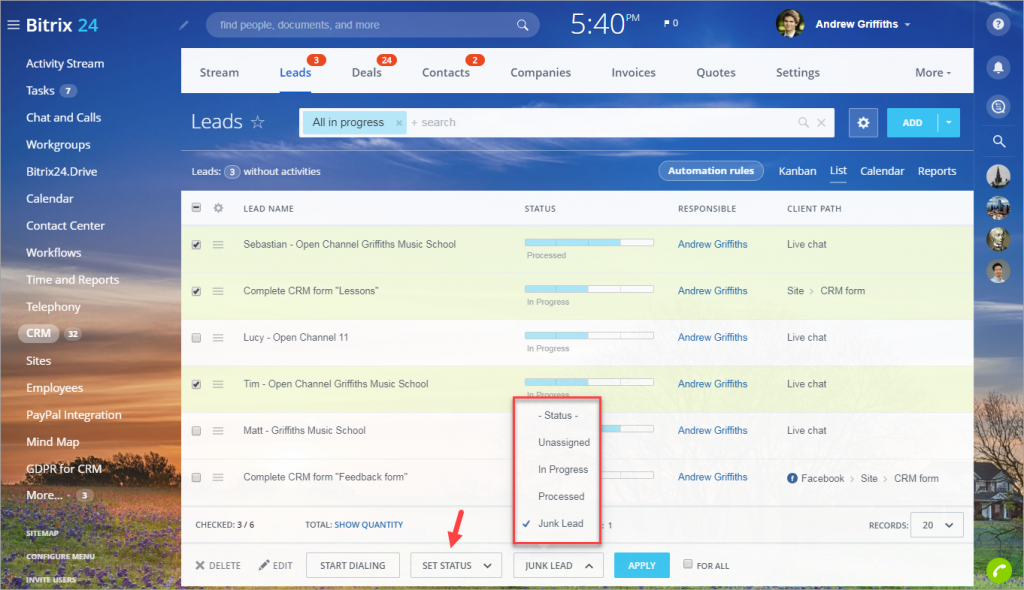The image size is (1024, 590).
Task: Click the pencil edit icon near logo
Action: click(x=184, y=25)
